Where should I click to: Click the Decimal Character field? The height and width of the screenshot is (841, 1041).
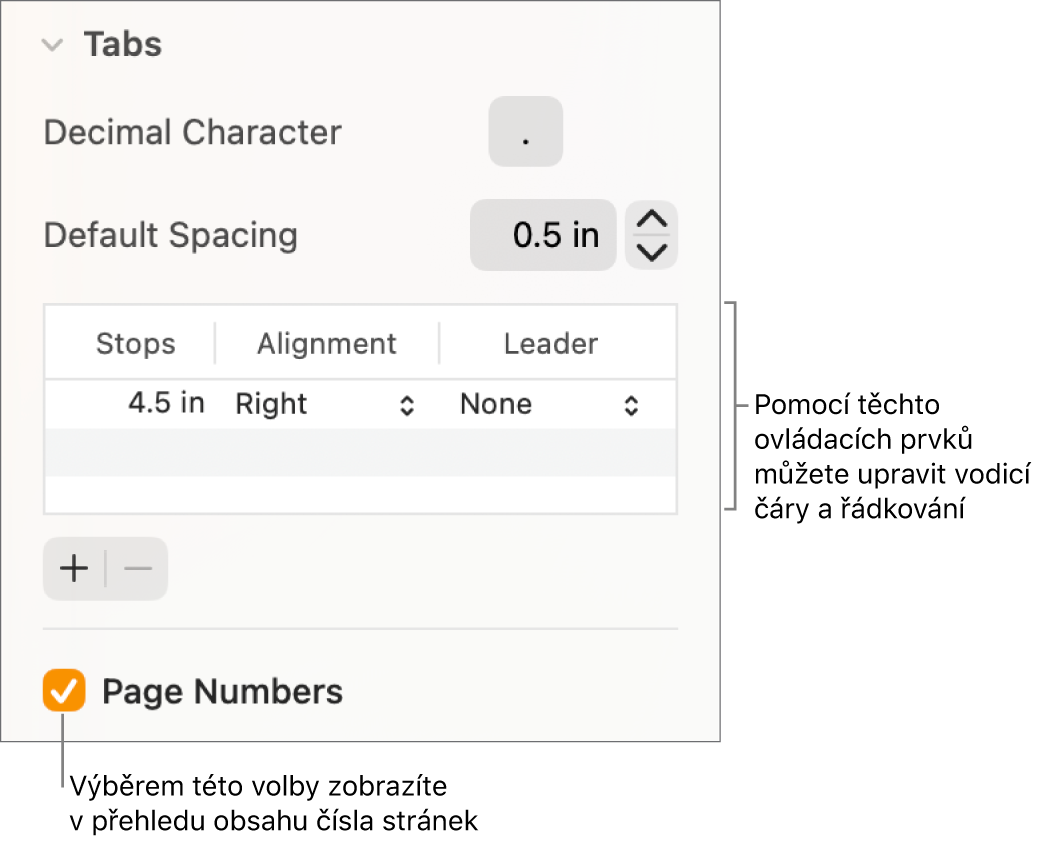(525, 132)
